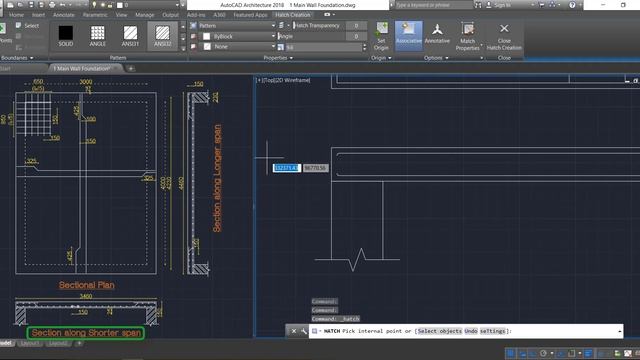Toggle polar tracking in status bar

pyautogui.click(x=543, y=353)
